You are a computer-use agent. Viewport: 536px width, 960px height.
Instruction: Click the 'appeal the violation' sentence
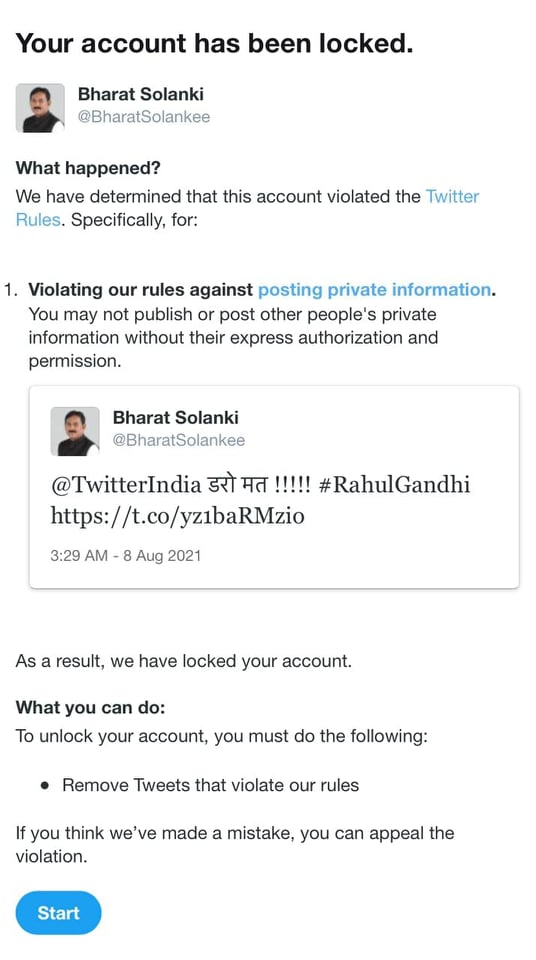(235, 845)
